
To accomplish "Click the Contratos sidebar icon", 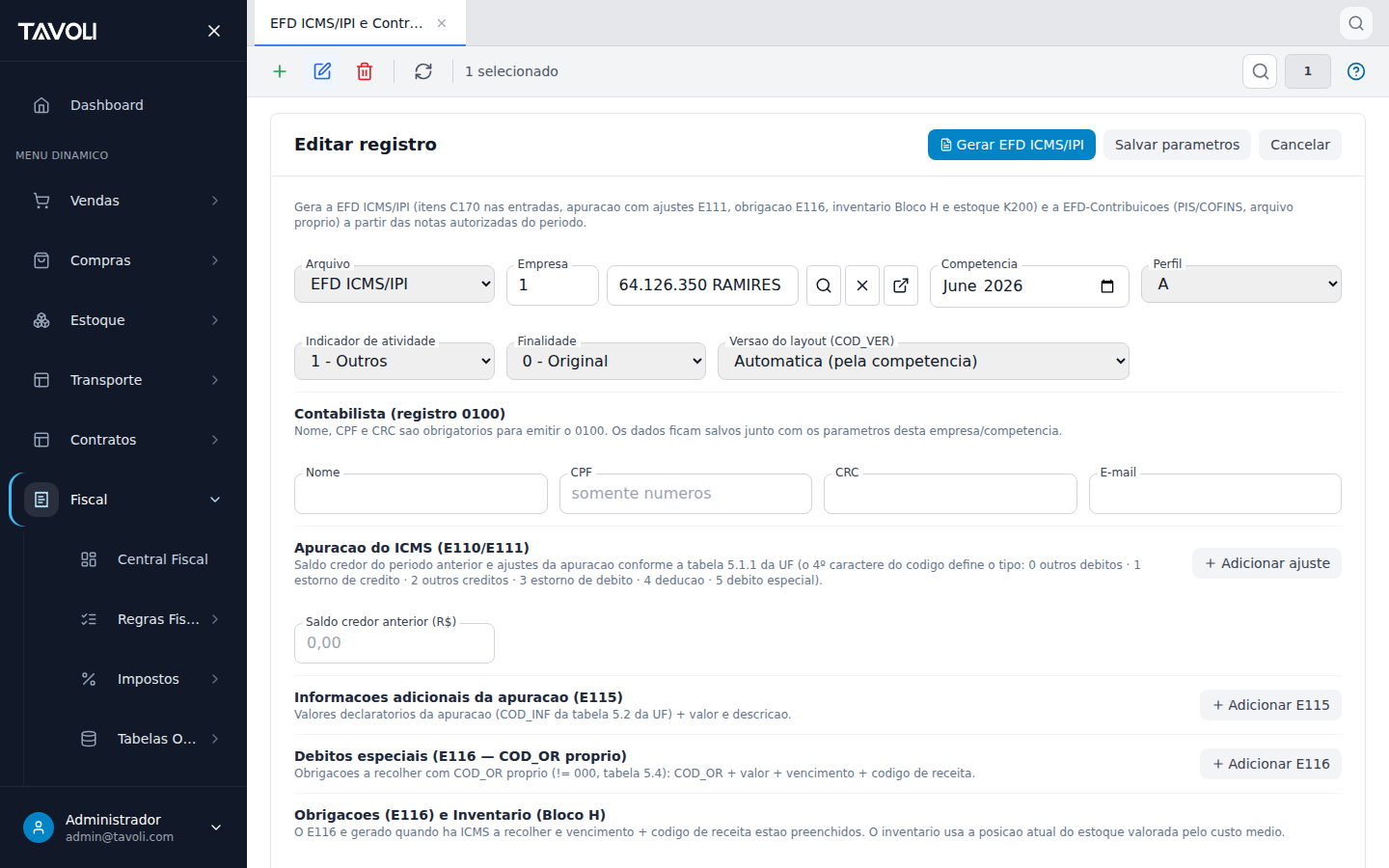I will (41, 440).
